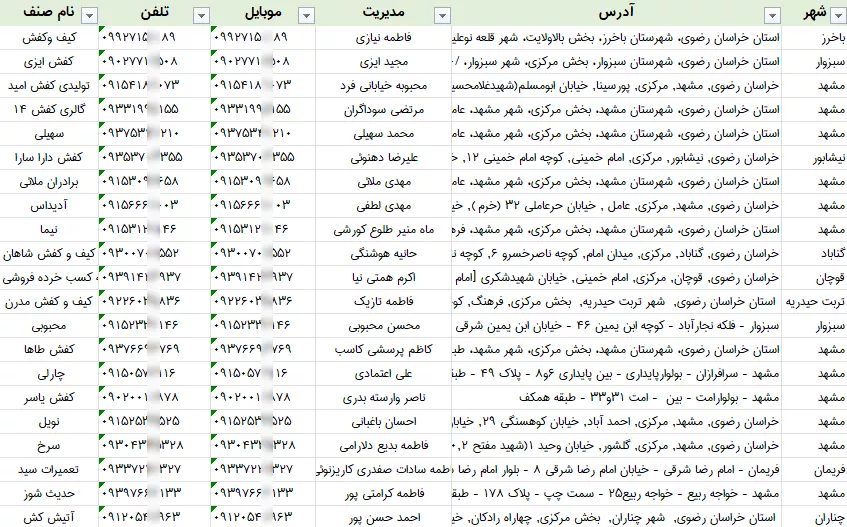The image size is (847, 527).
Task: Select the guild name cell چارلی
Action: point(49,374)
